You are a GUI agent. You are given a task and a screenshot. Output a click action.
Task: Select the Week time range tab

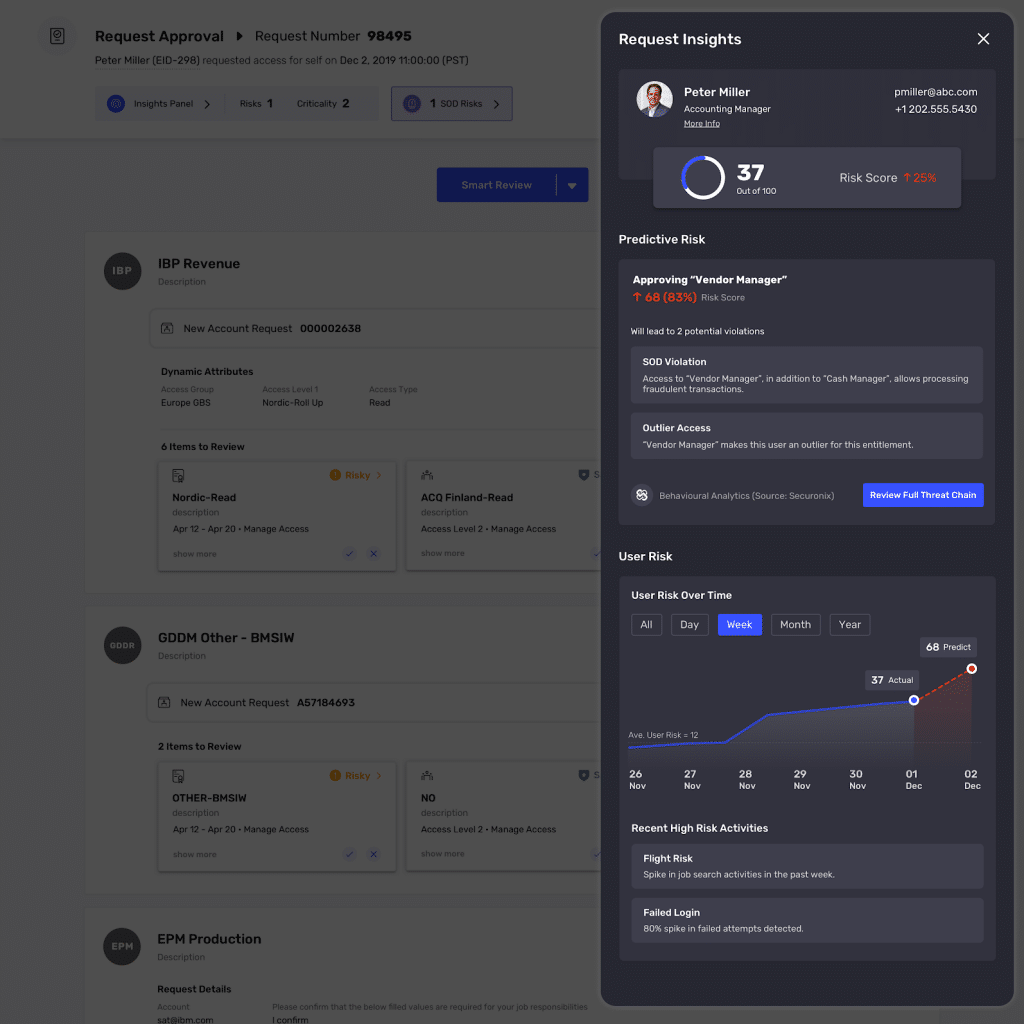(x=739, y=624)
